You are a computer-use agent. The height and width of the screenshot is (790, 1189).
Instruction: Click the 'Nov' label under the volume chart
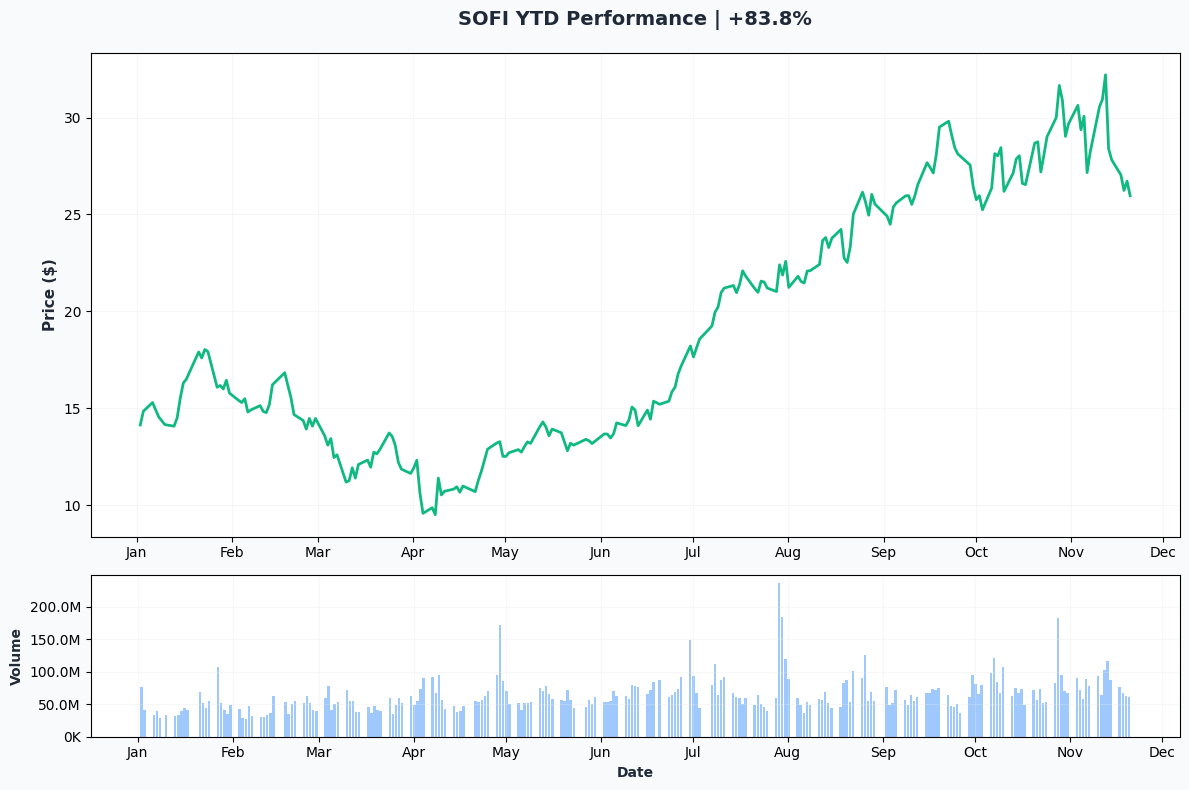coord(1071,753)
